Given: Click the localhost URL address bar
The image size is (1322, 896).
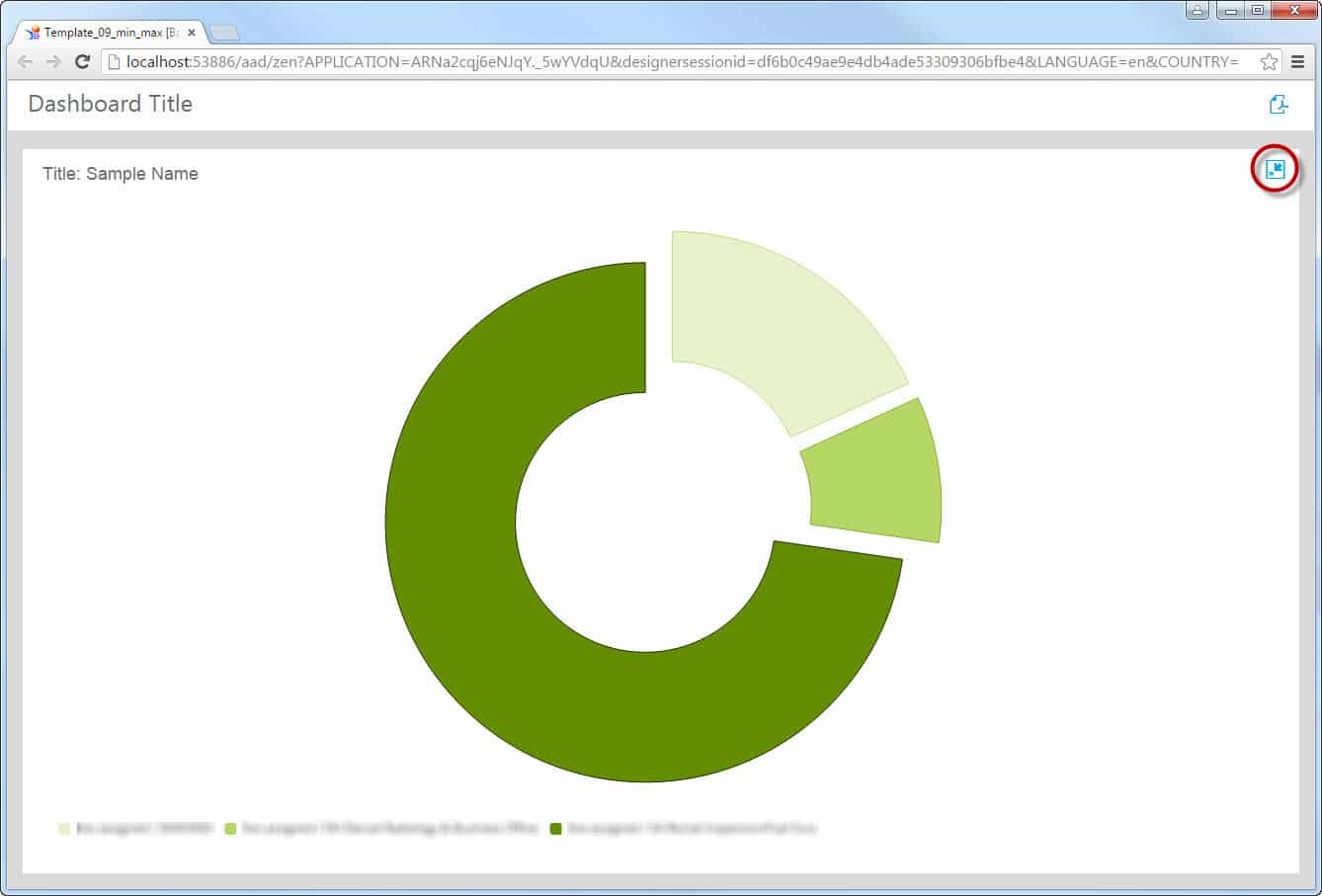Looking at the screenshot, I should click(682, 61).
